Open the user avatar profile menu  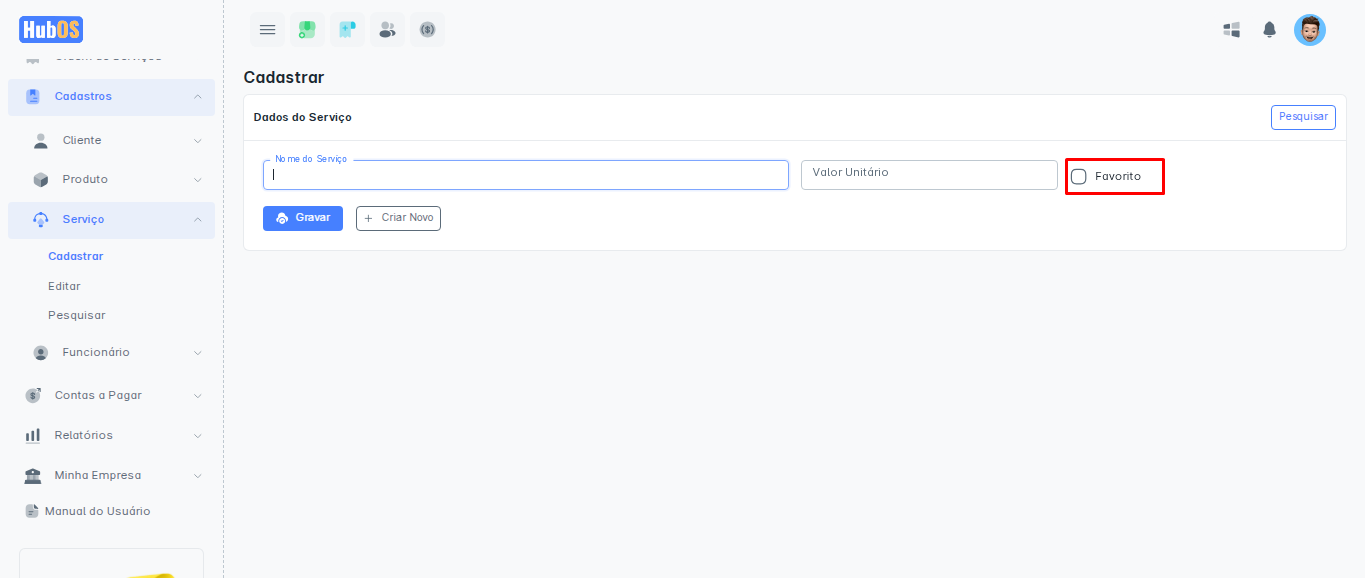1309,30
